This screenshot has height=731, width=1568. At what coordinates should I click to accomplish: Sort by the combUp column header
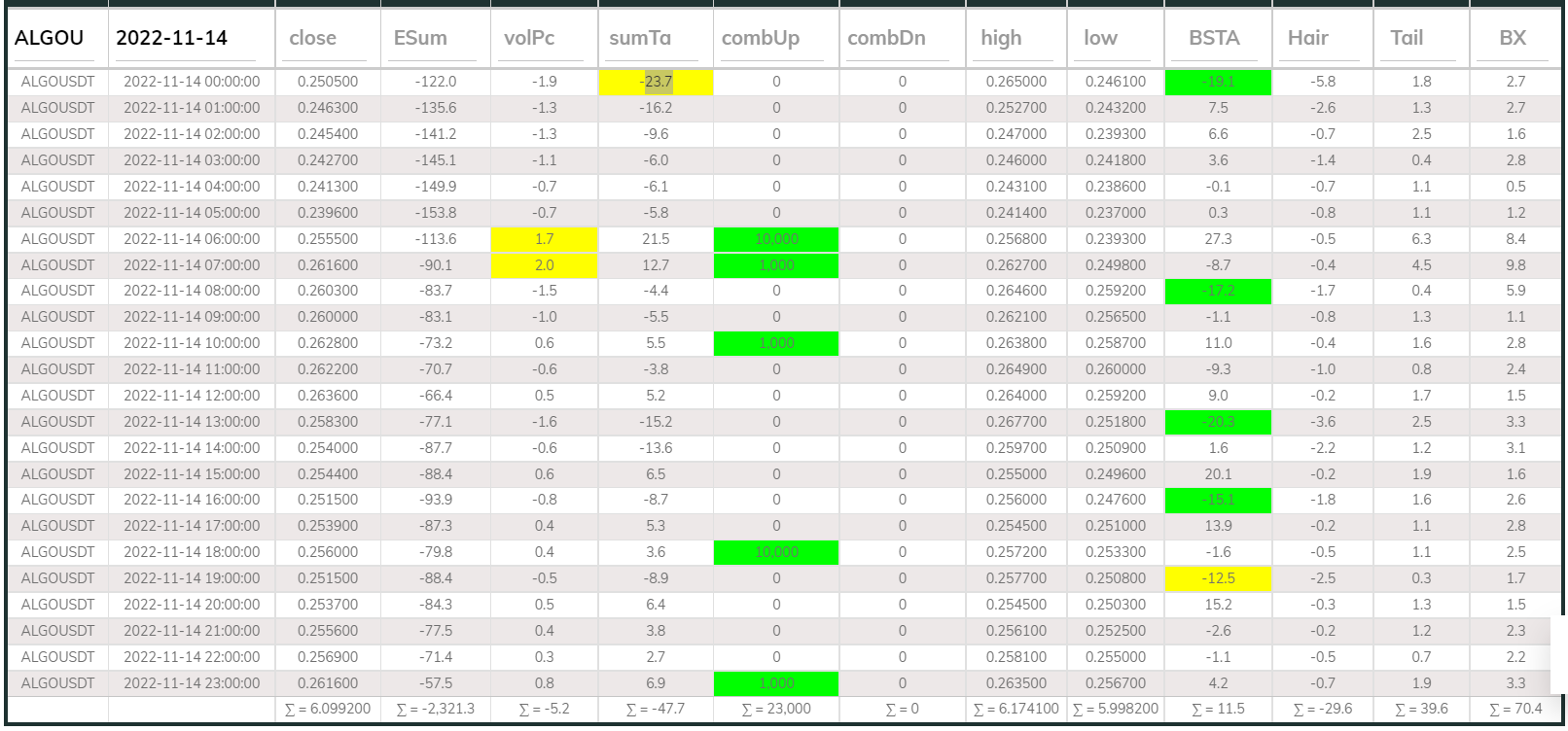tap(761, 38)
